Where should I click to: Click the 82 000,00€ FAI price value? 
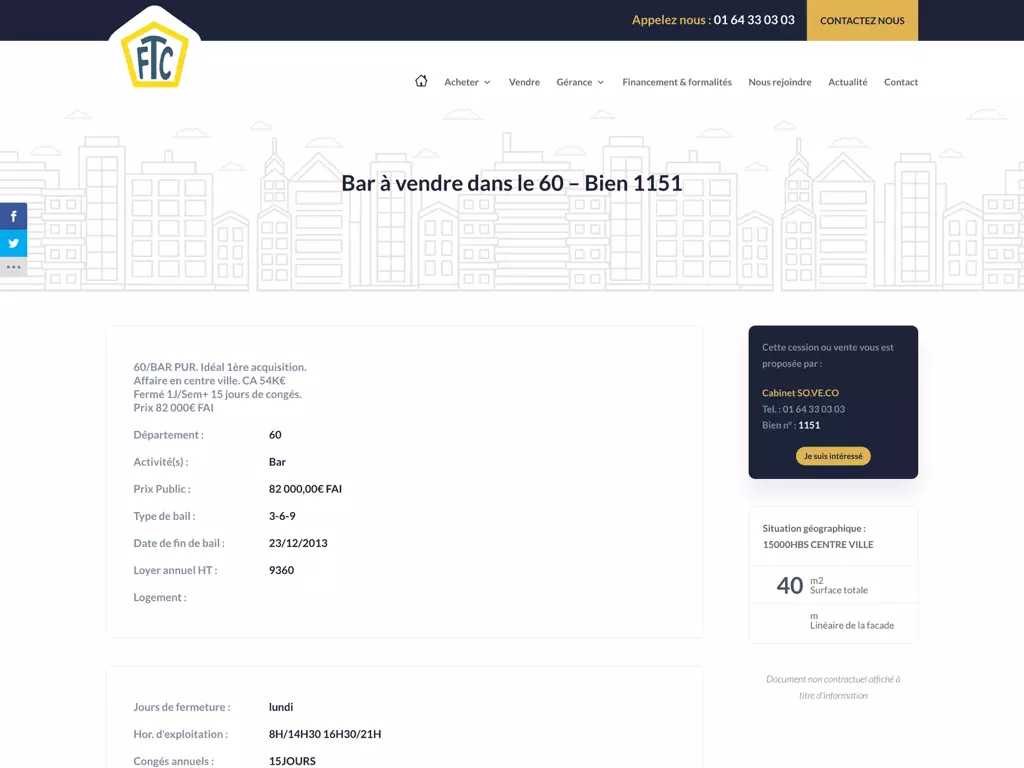305,489
